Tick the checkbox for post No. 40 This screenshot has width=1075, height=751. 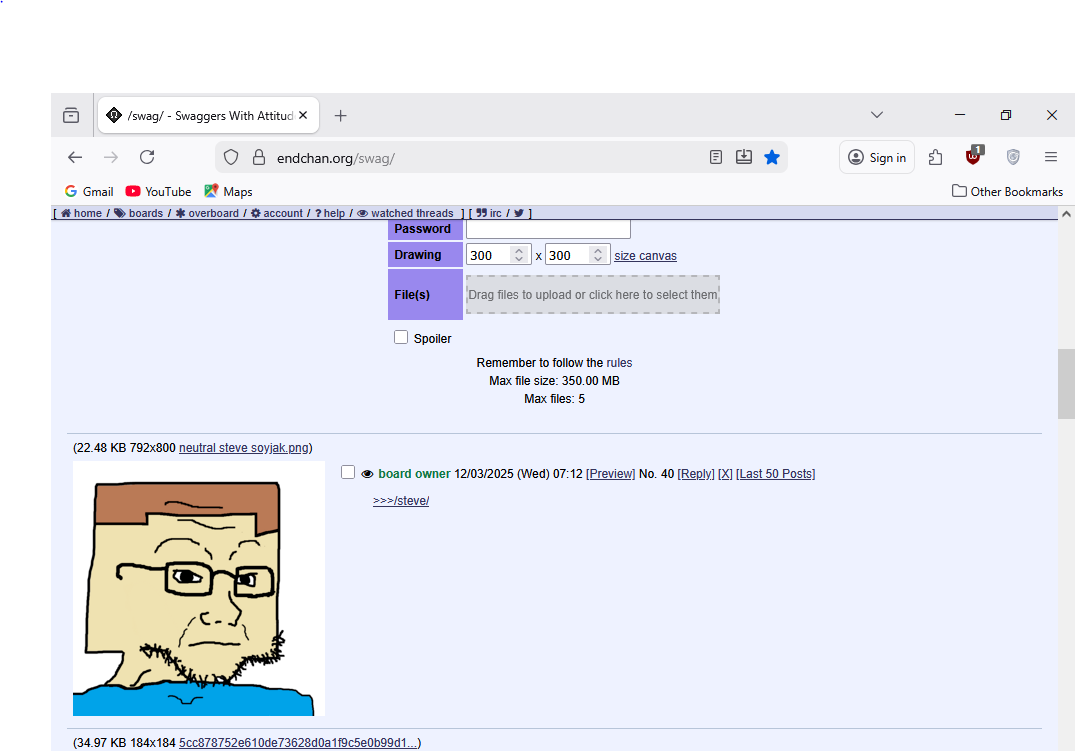(348, 472)
